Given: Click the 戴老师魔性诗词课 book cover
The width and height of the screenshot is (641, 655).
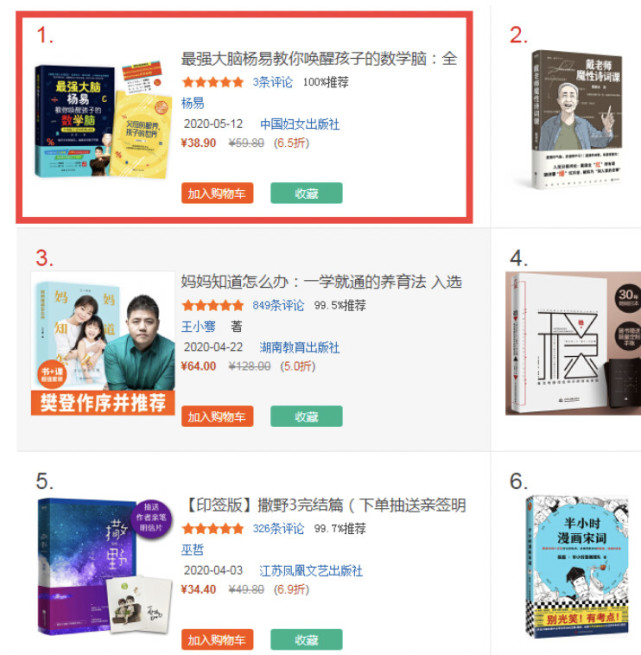Looking at the screenshot, I should [576, 119].
